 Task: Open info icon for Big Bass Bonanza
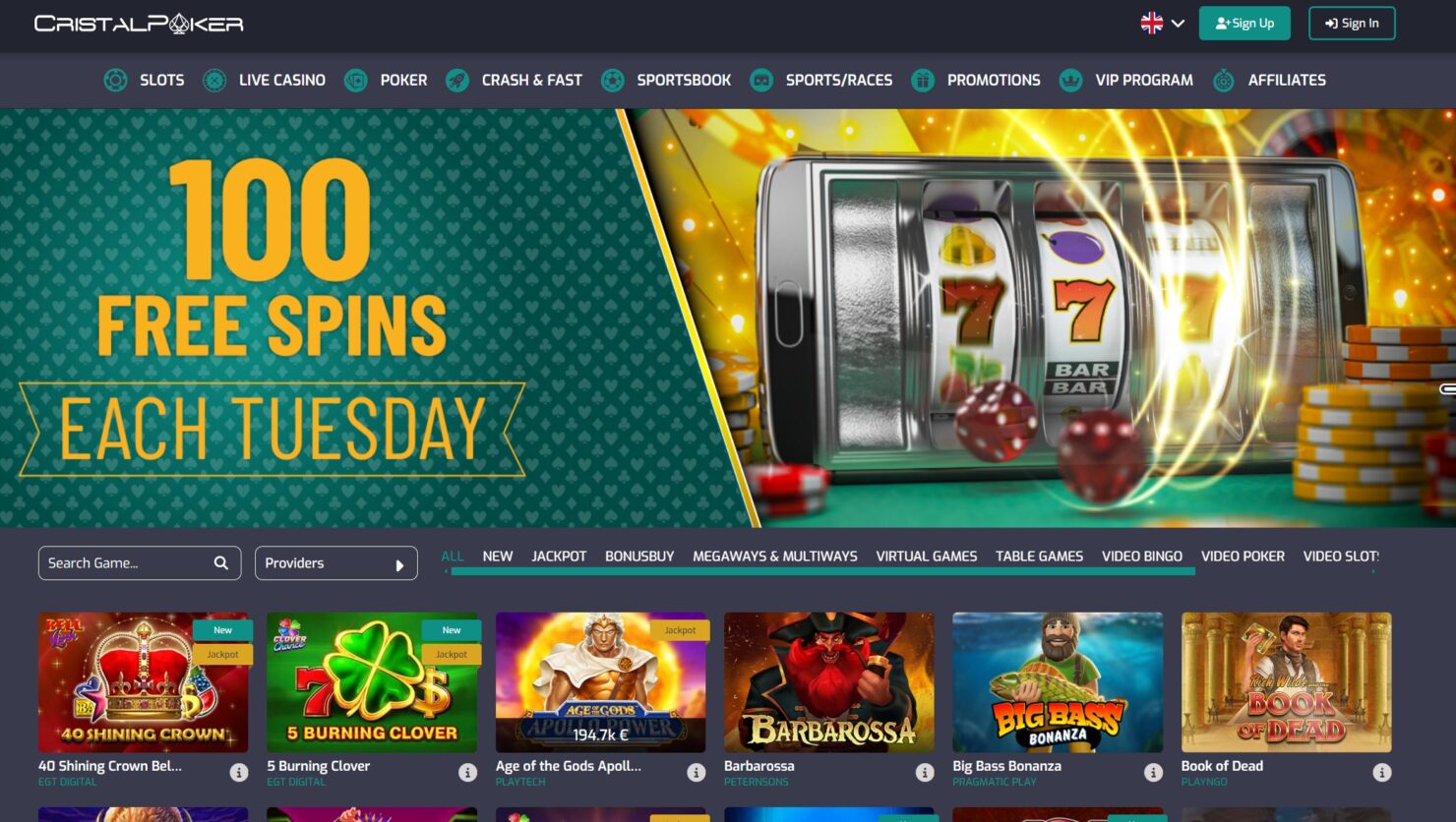(1153, 773)
